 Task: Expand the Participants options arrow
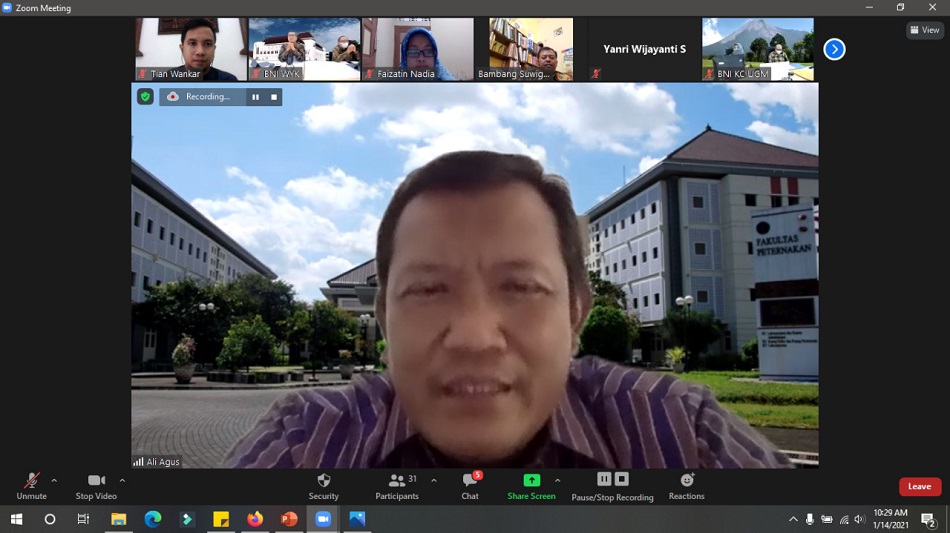[434, 481]
